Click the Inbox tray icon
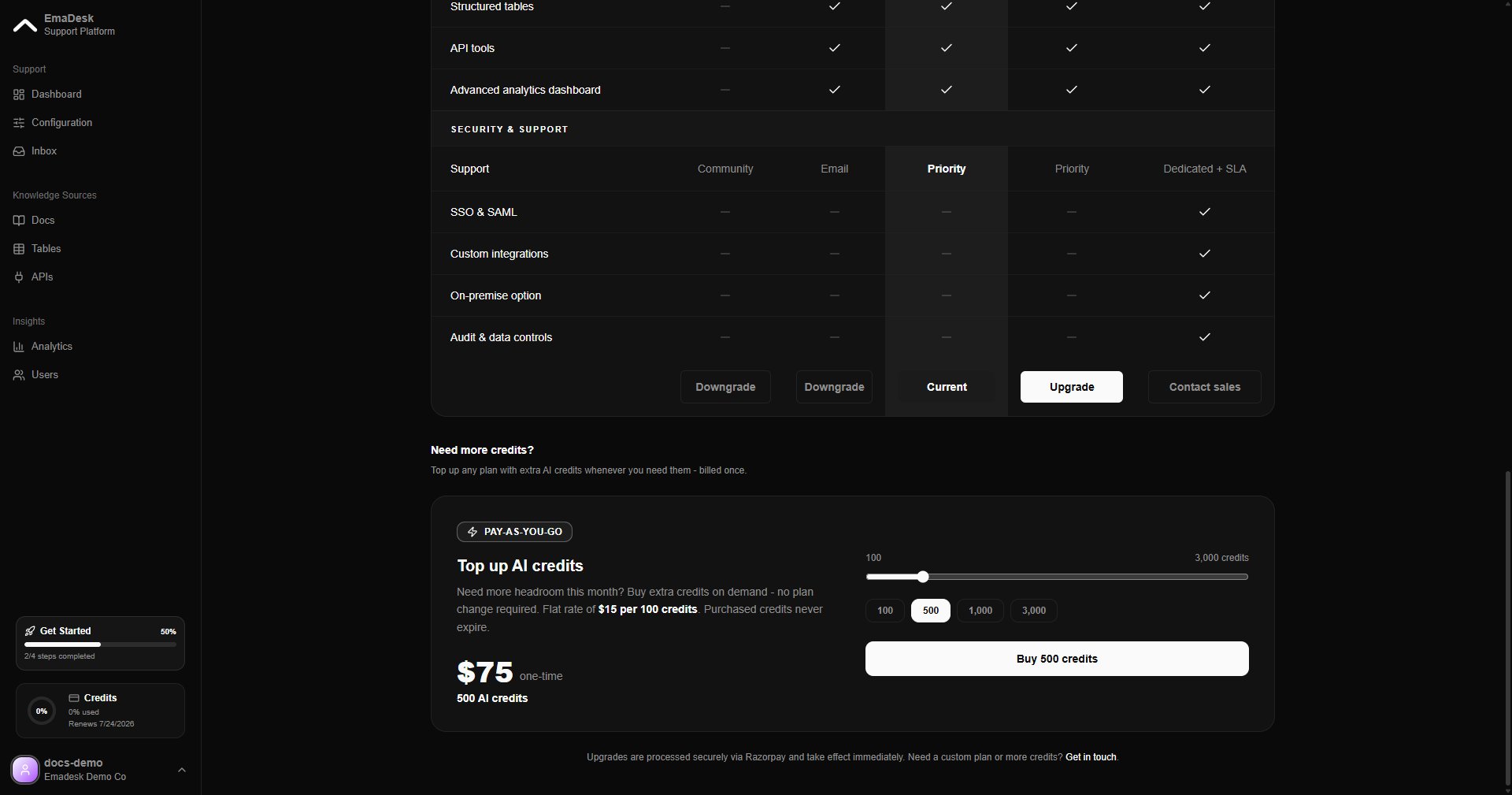The height and width of the screenshot is (795, 1512). point(19,151)
